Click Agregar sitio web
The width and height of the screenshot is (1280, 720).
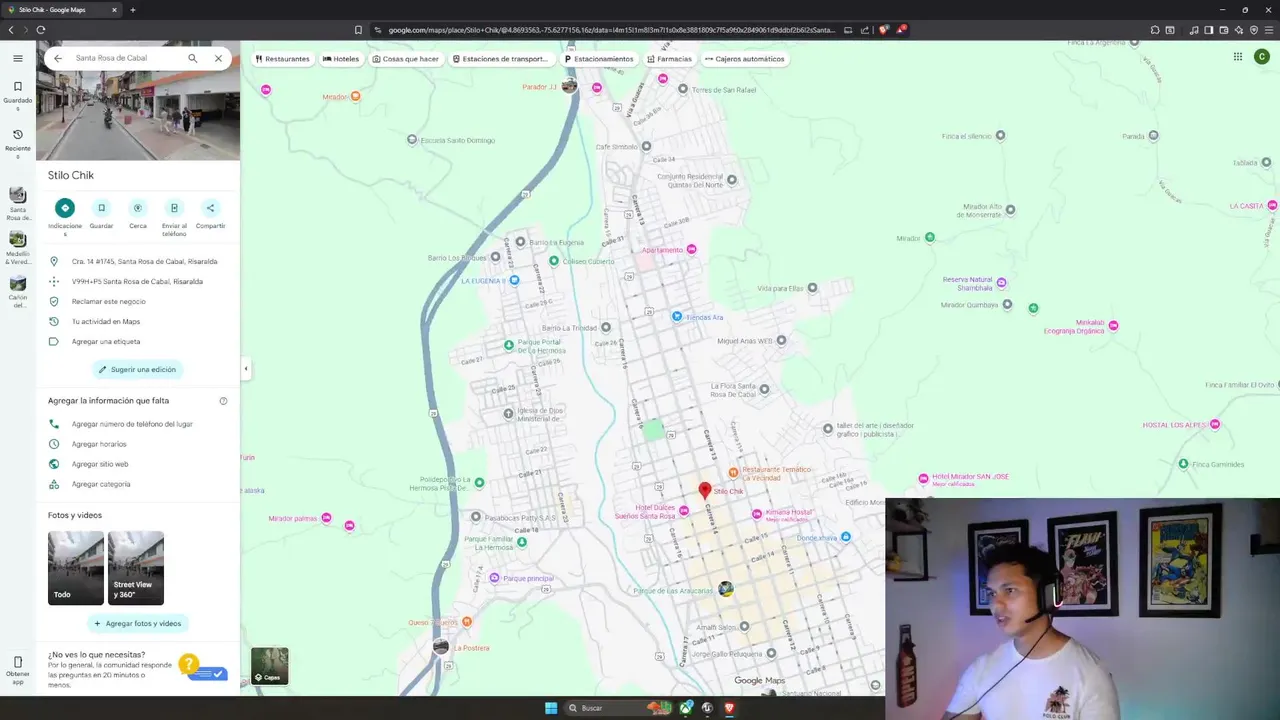tap(137, 464)
